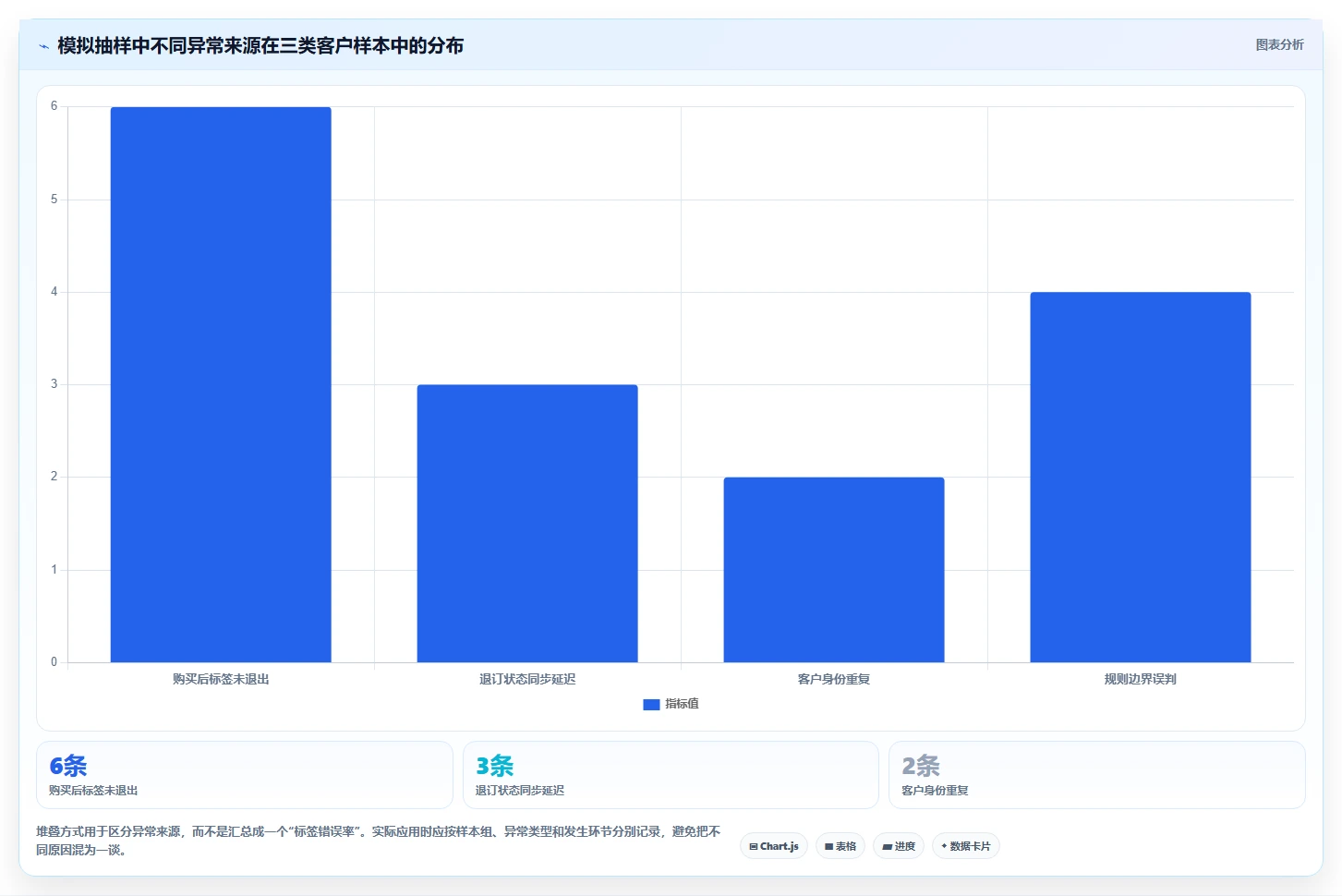The width and height of the screenshot is (1342, 896).
Task: Click the y-axis value 1
Action: pyautogui.click(x=54, y=570)
